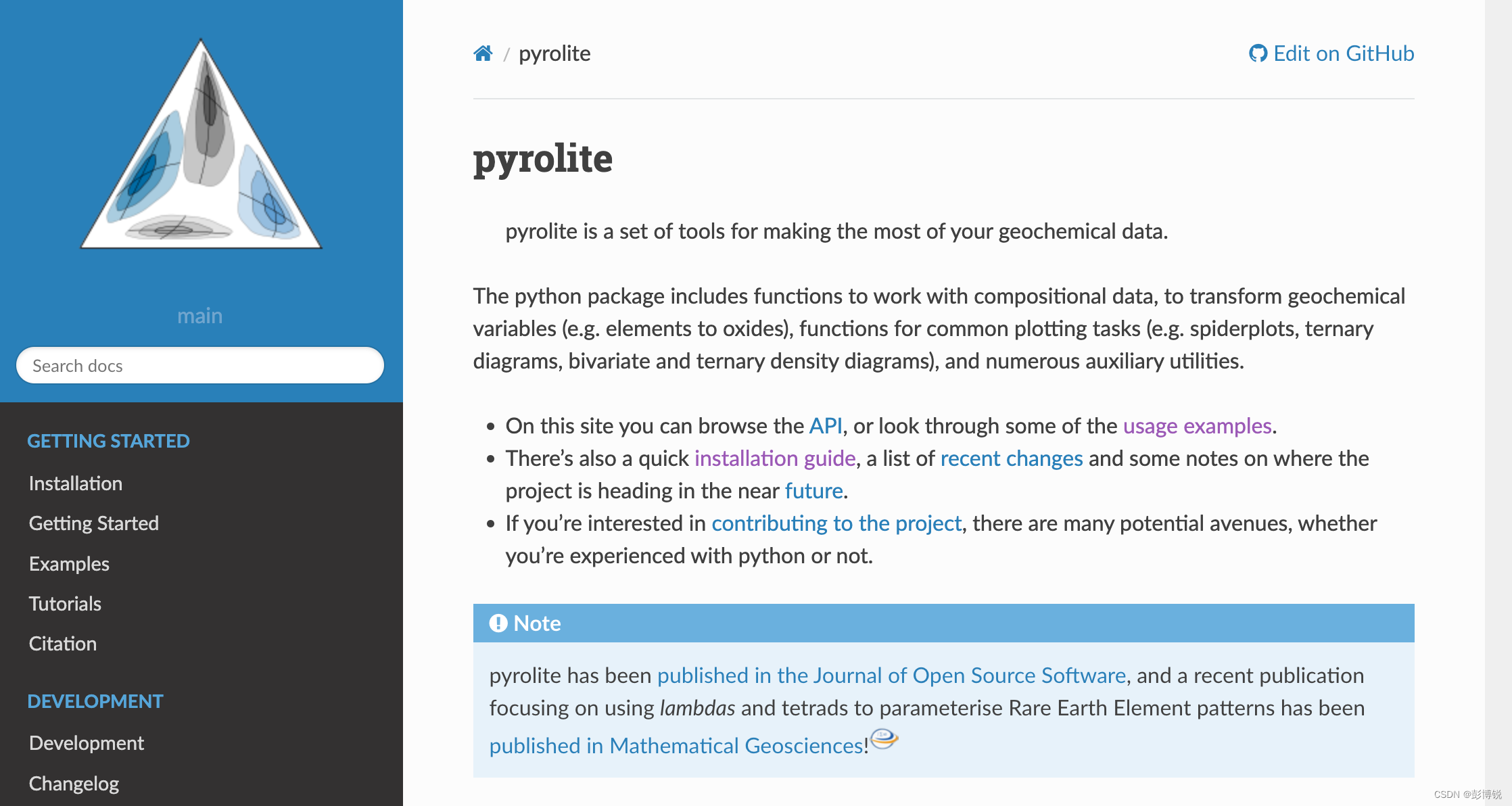Select Citation in the sidebar
This screenshot has width=1512, height=806.
[62, 643]
